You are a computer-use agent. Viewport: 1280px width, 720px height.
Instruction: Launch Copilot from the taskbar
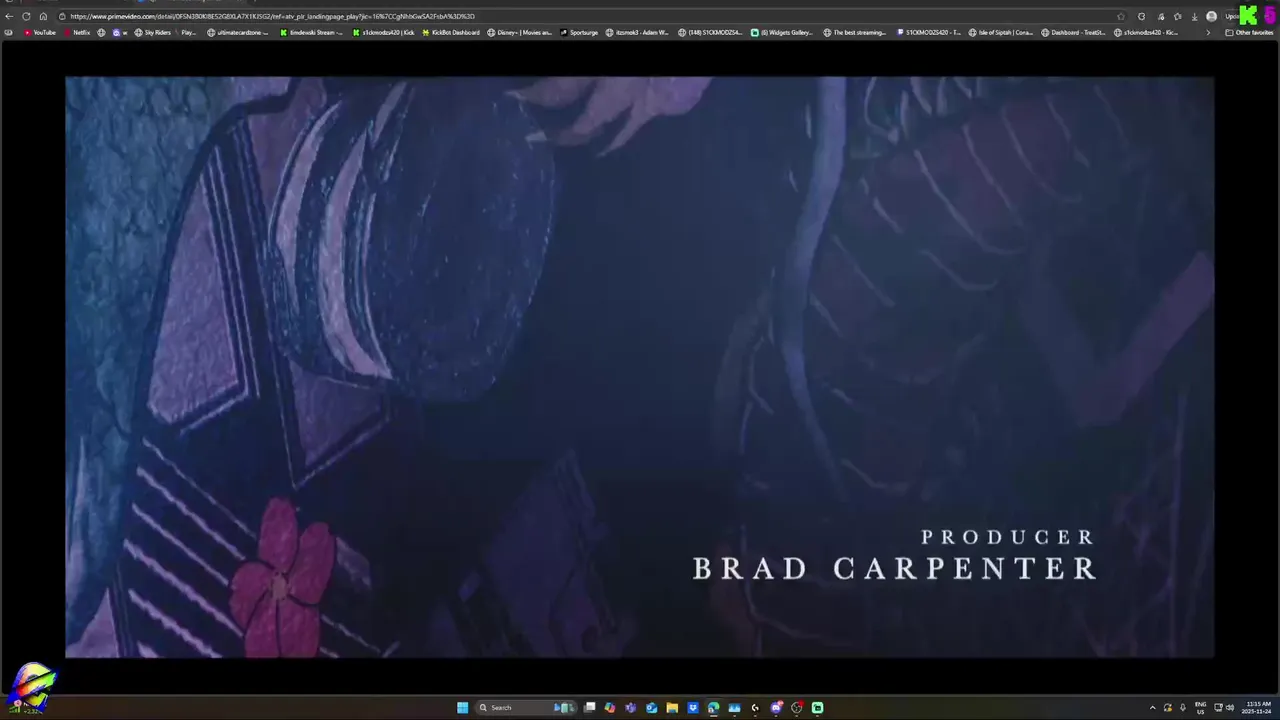tap(610, 708)
